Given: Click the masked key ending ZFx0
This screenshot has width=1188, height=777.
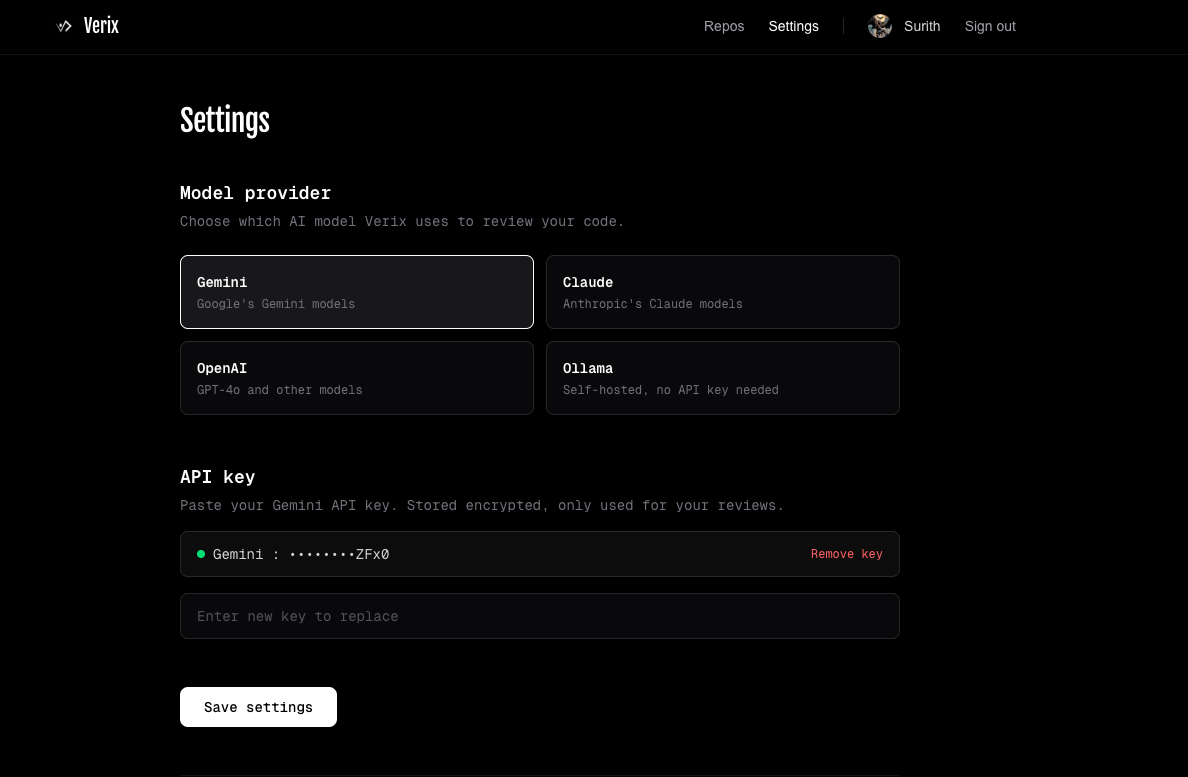Looking at the screenshot, I should (x=339, y=554).
